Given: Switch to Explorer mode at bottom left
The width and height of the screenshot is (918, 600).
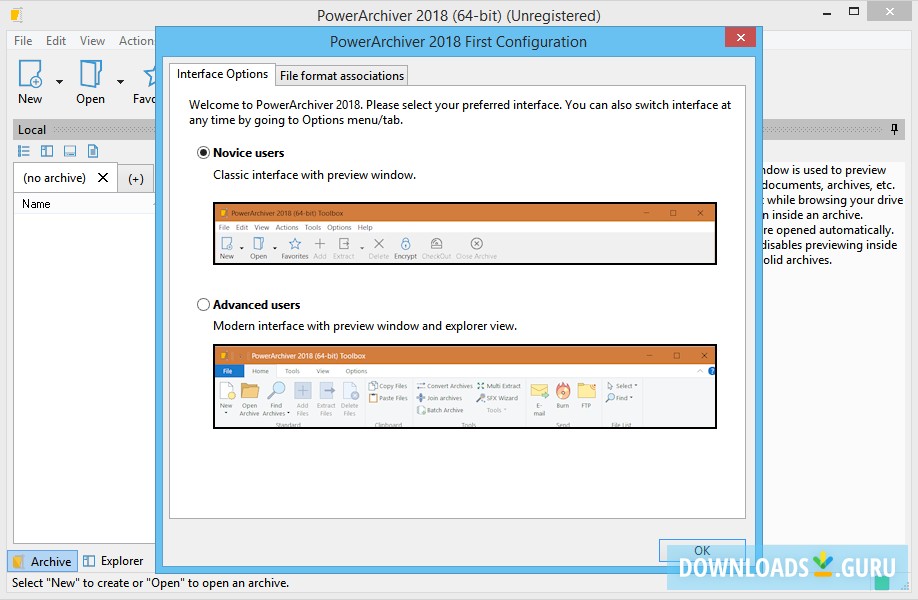Looking at the screenshot, I should [113, 561].
